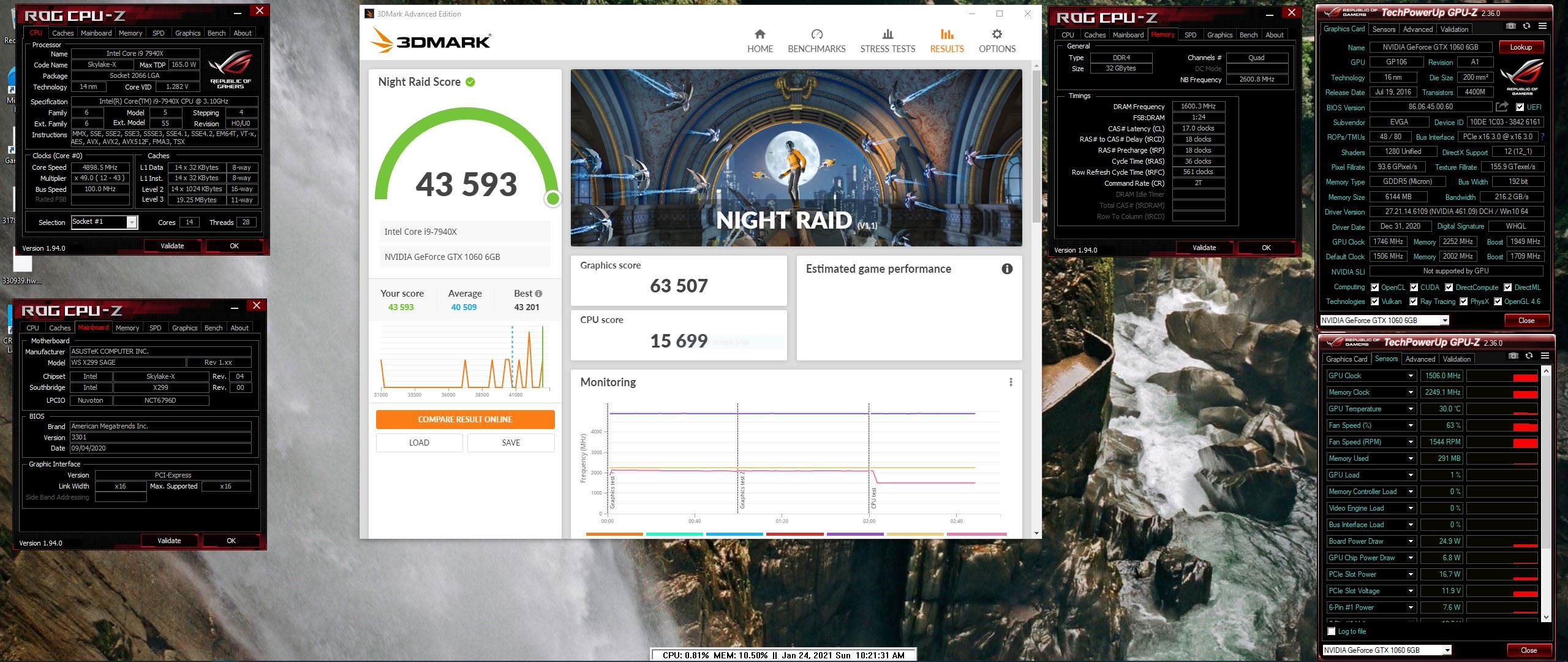Click camera icon in GPU-Z Sensors window
This screenshot has height=662, width=1568.
[1513, 356]
